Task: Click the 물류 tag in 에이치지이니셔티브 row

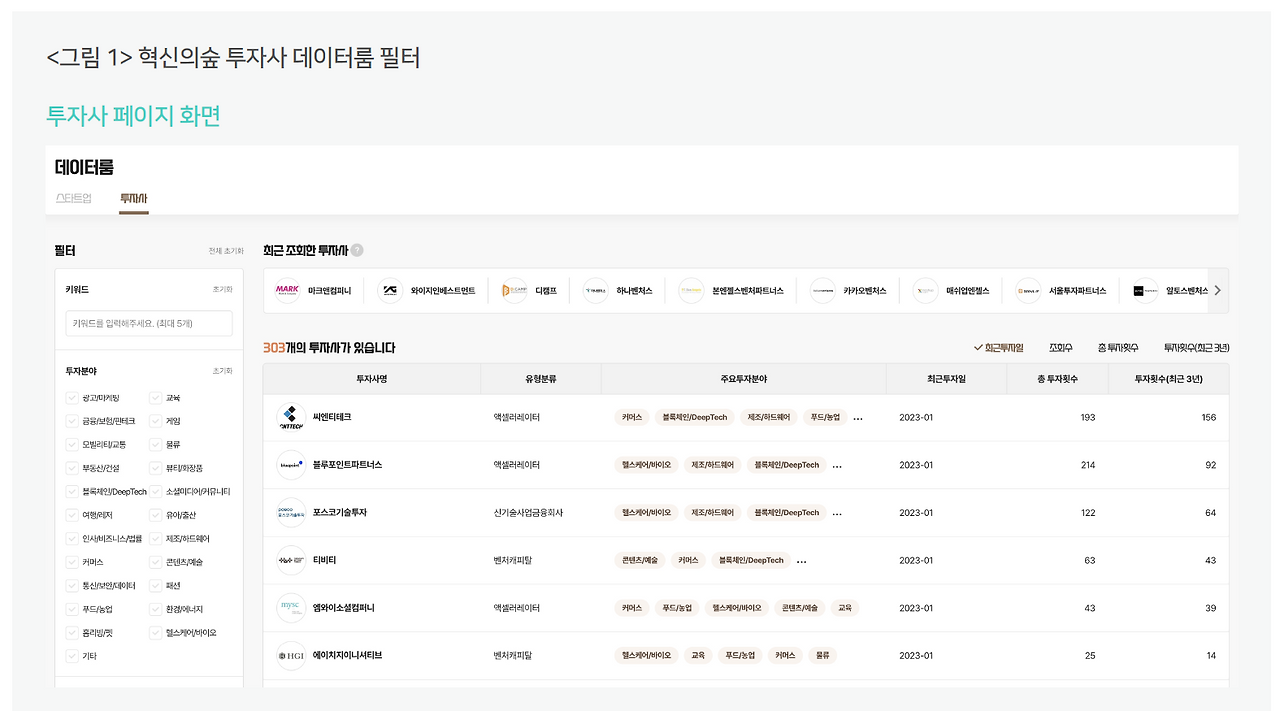Action: (x=823, y=656)
